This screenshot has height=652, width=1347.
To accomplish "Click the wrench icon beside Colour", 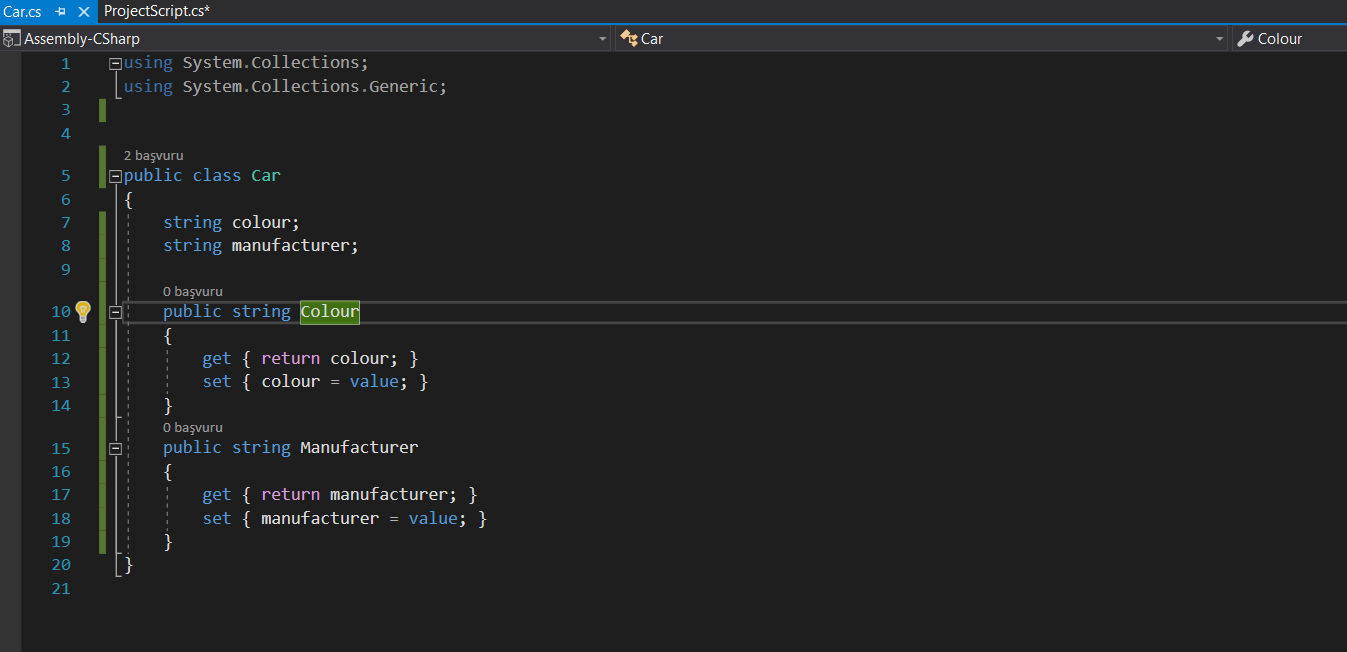I will tap(1245, 39).
